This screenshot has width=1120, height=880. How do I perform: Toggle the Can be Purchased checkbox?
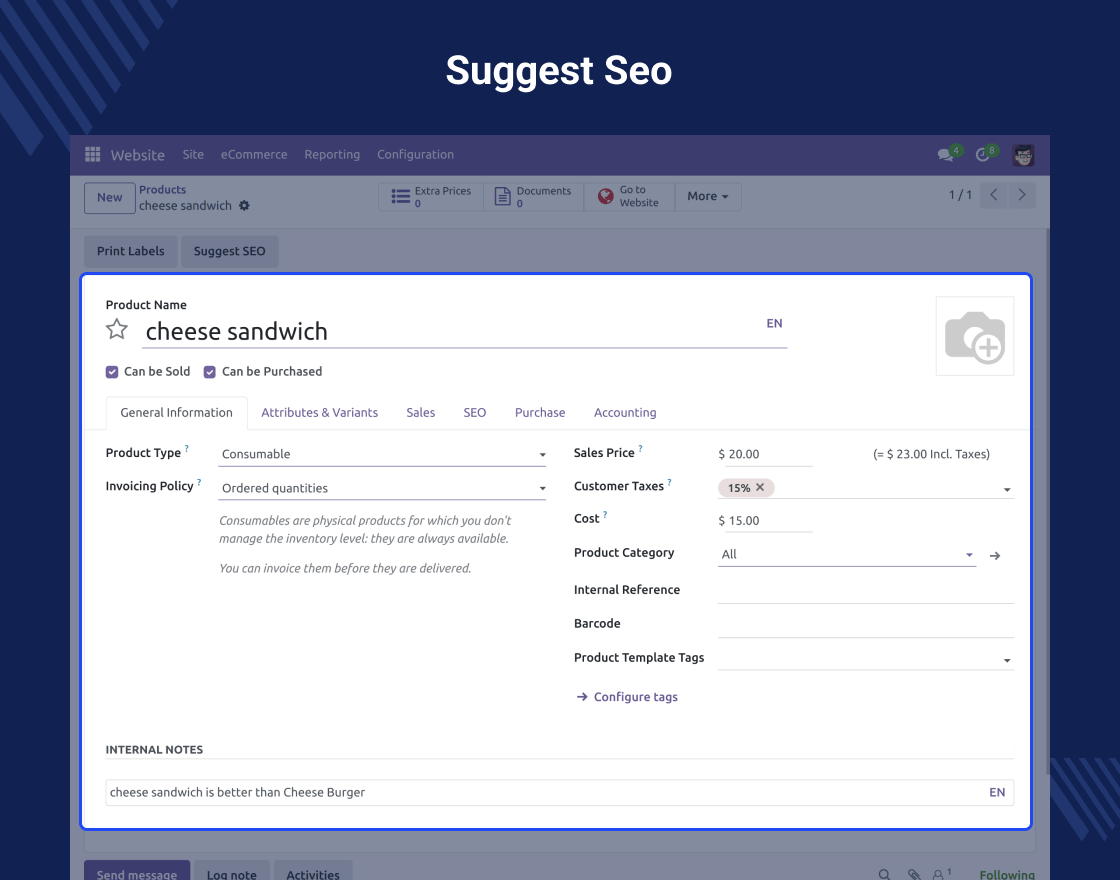pos(209,371)
